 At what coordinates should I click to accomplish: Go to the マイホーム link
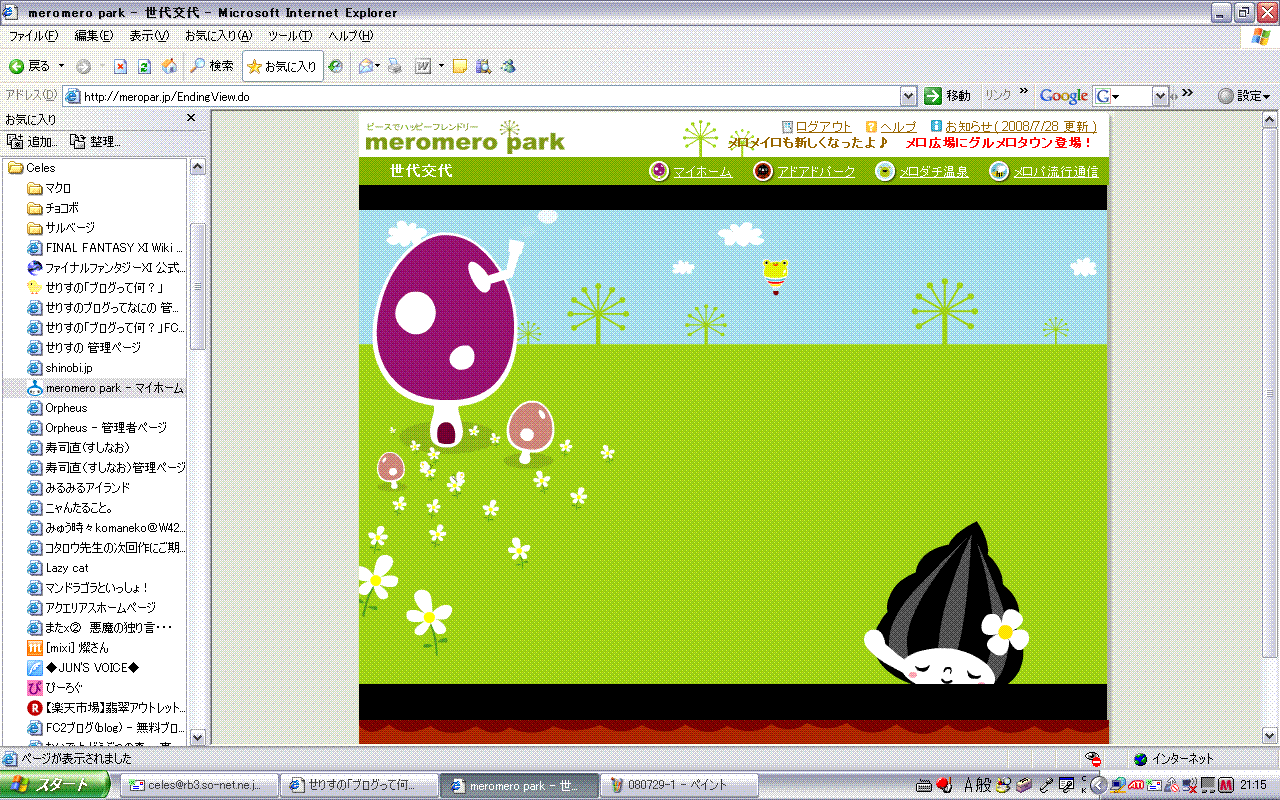coord(702,172)
